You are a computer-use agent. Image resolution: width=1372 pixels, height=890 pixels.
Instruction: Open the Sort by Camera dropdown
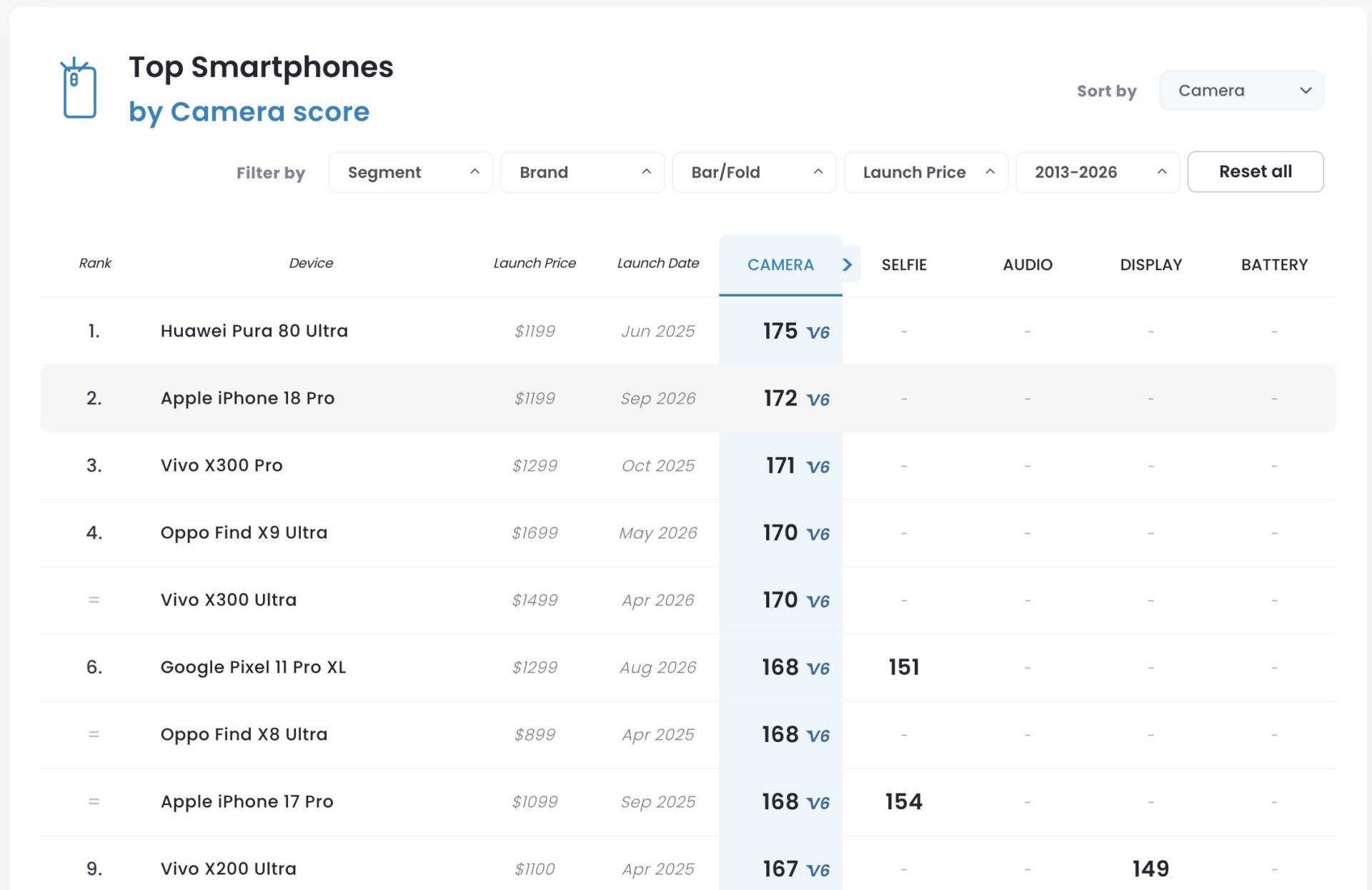(1241, 91)
